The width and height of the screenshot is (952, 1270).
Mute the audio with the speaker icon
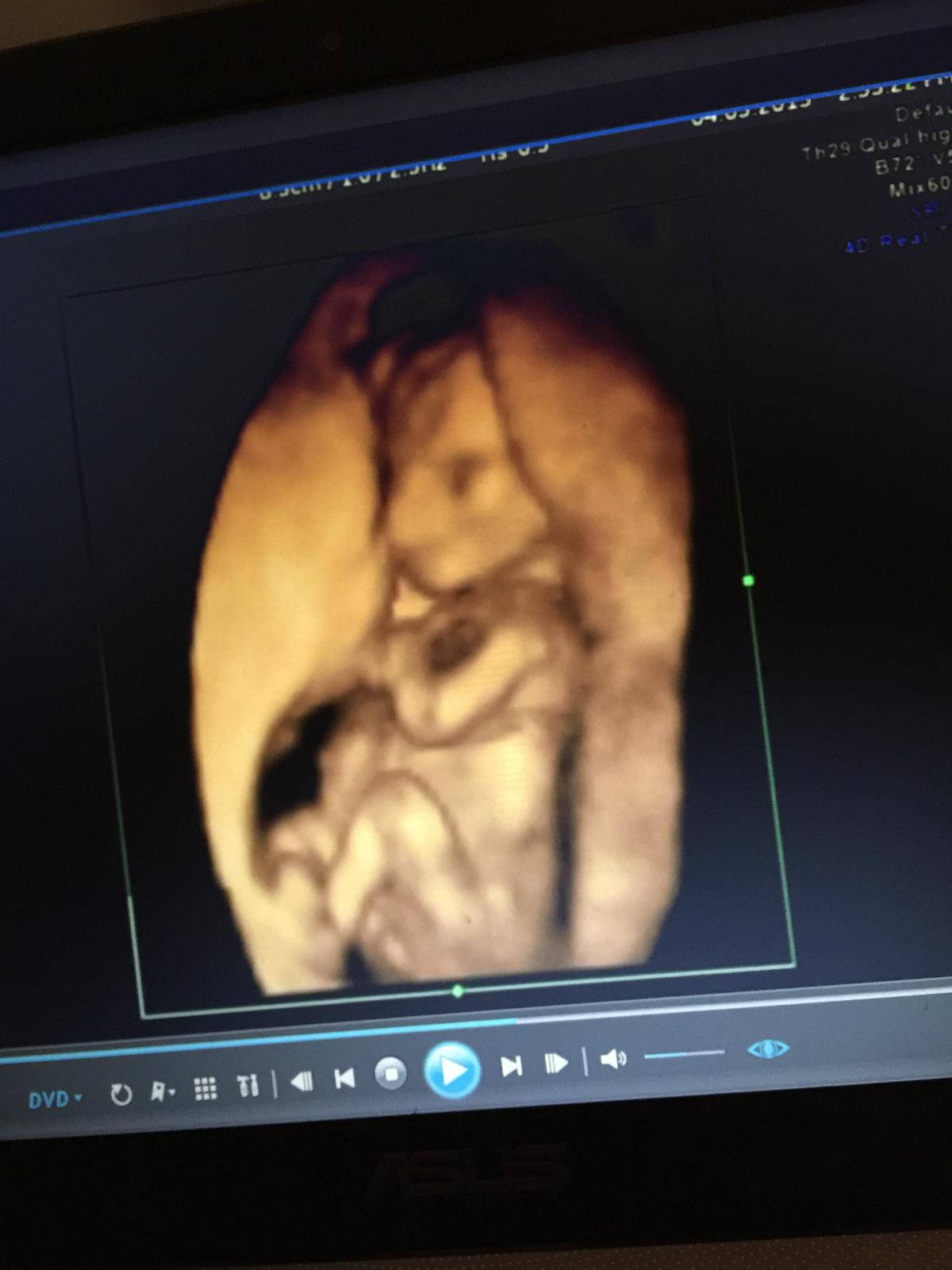pos(612,1059)
